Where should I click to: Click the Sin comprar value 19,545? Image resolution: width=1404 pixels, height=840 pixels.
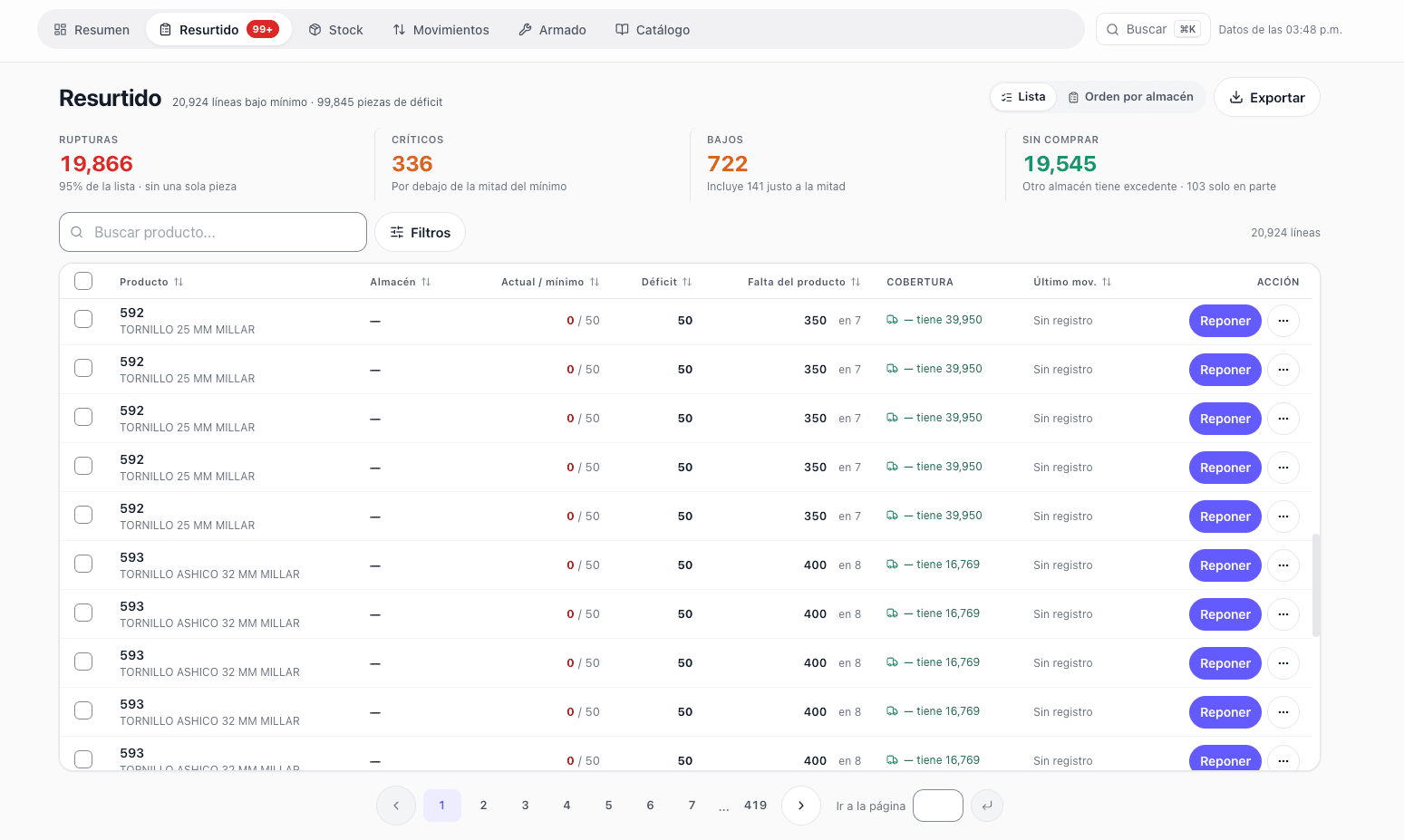[x=1060, y=164]
